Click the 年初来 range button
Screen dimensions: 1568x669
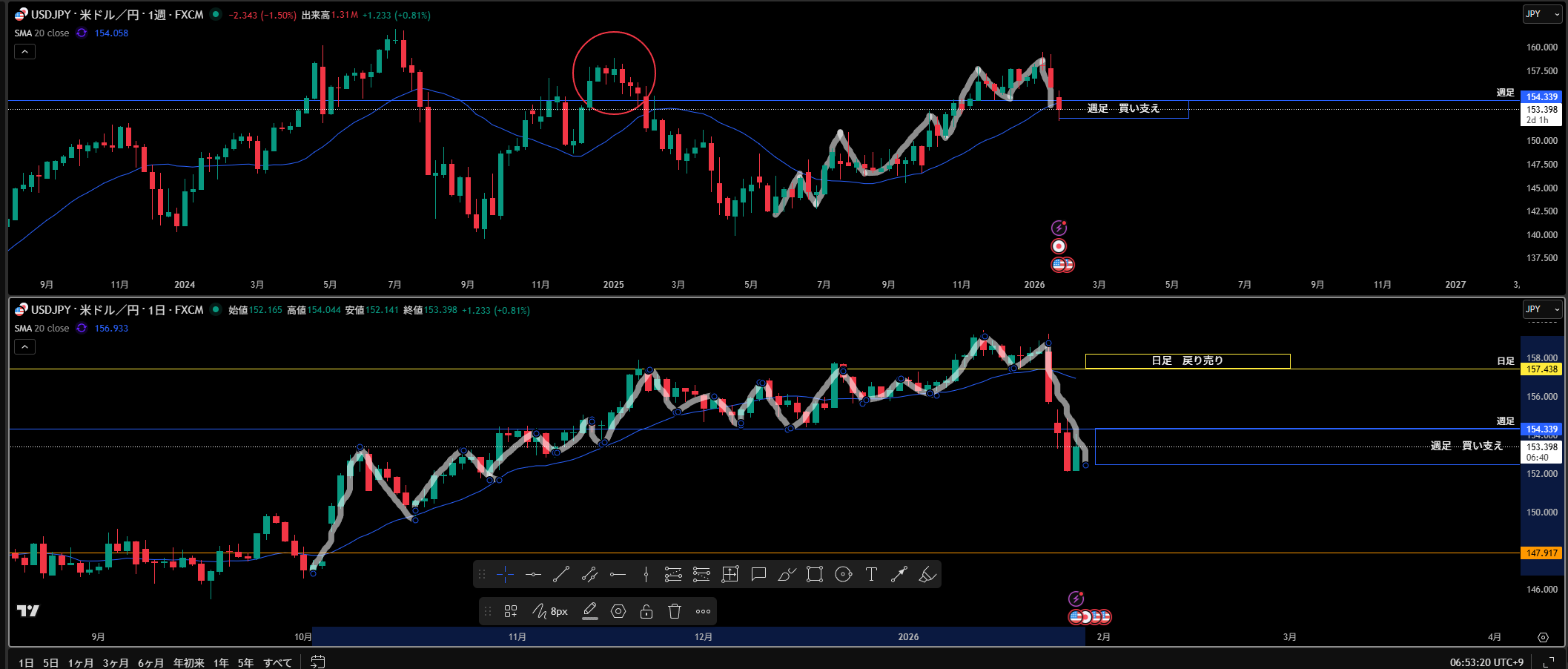tap(188, 662)
